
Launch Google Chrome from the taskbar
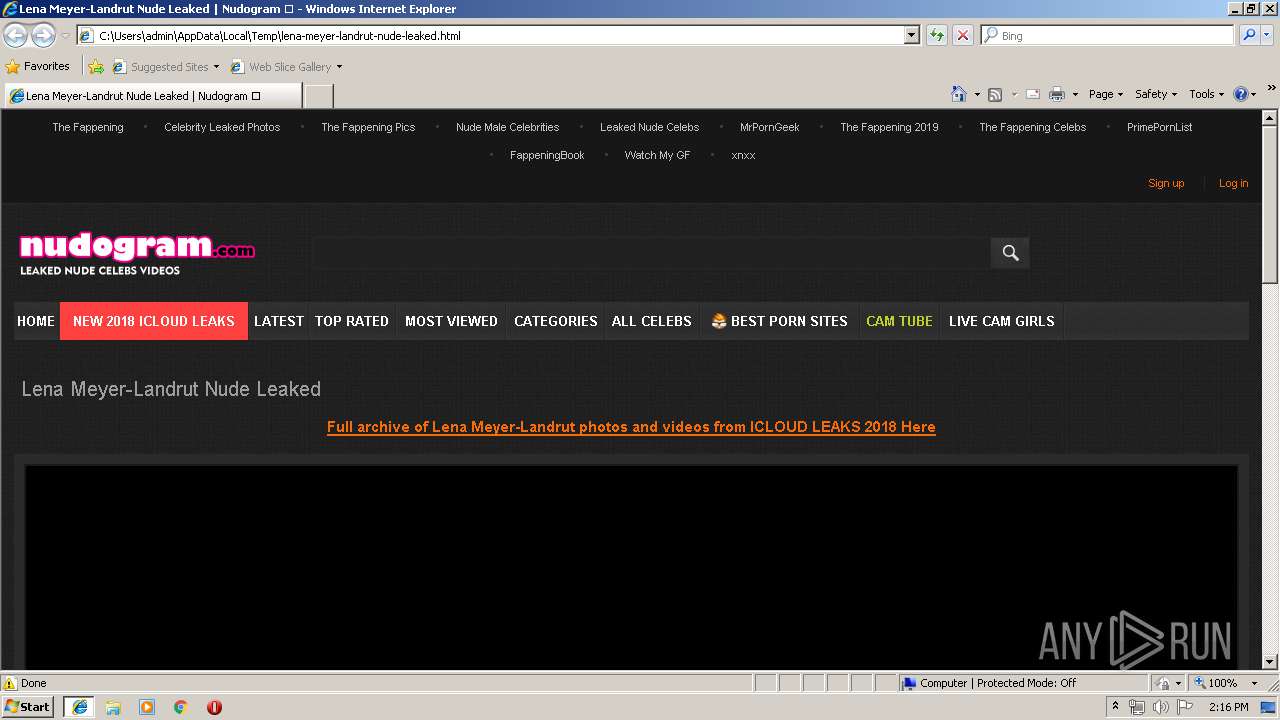click(181, 707)
